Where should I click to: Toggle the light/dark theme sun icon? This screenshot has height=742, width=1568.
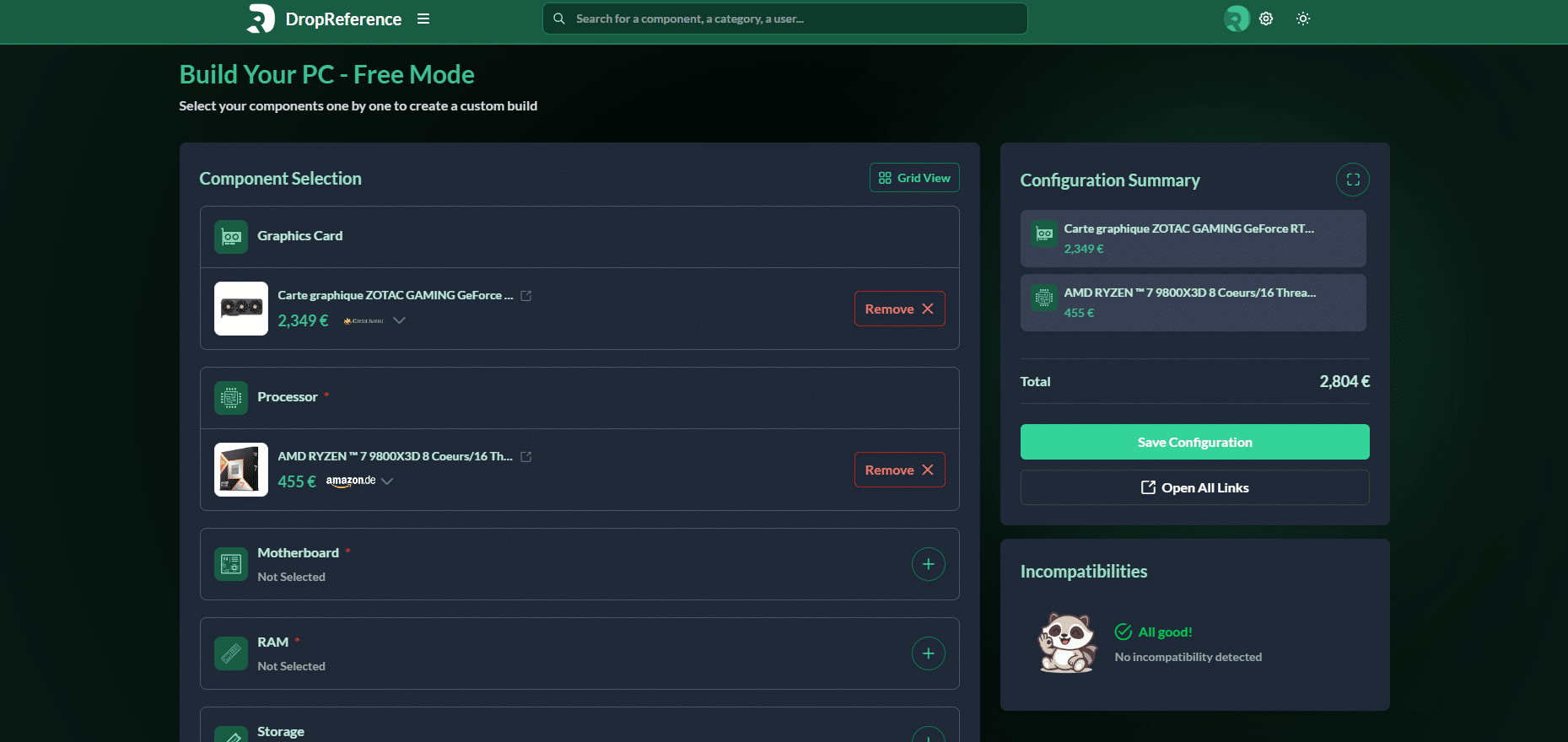click(x=1303, y=19)
